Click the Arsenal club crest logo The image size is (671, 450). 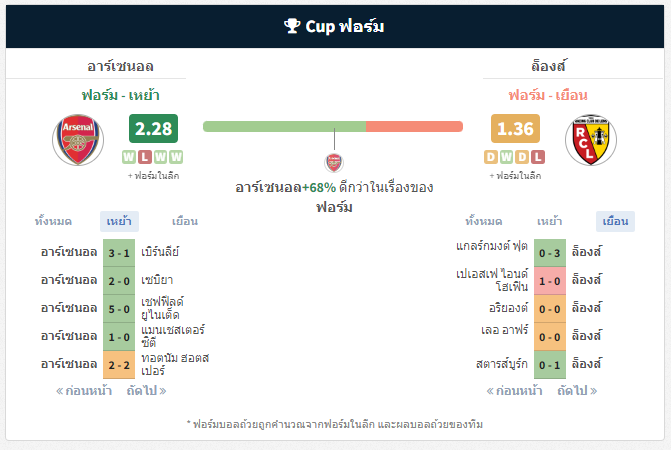point(78,140)
